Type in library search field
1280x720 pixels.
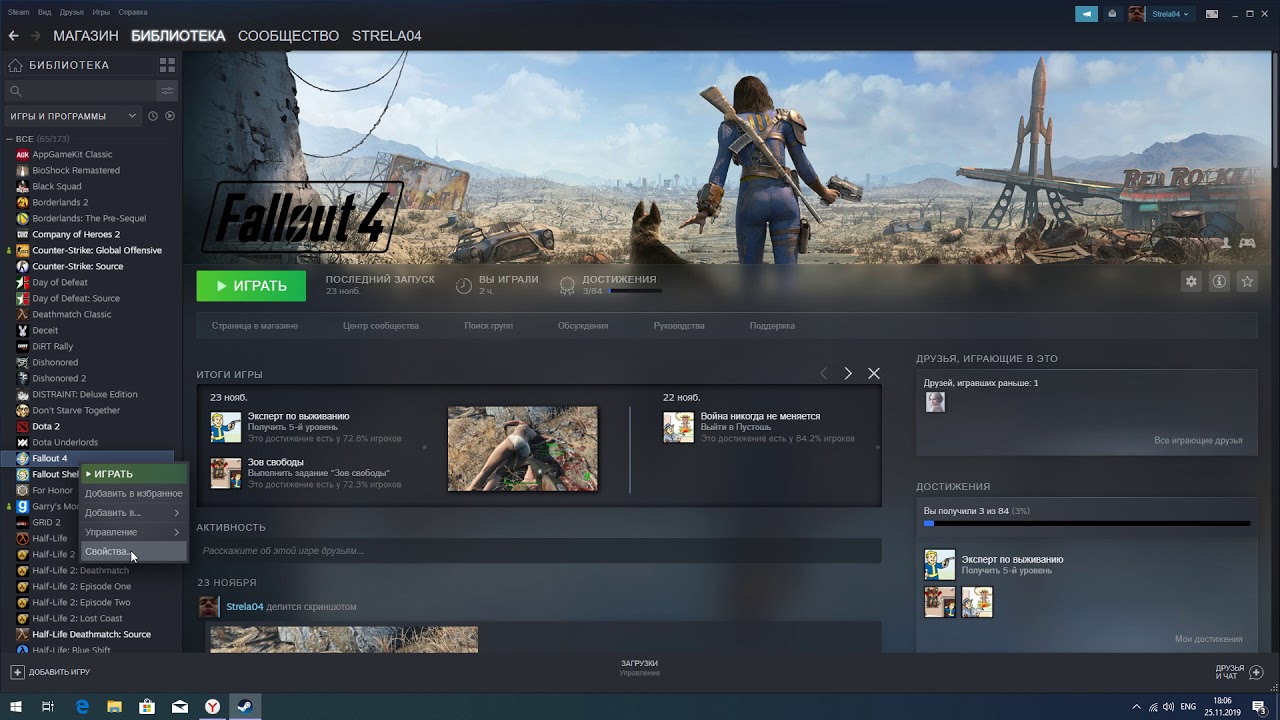[82, 91]
